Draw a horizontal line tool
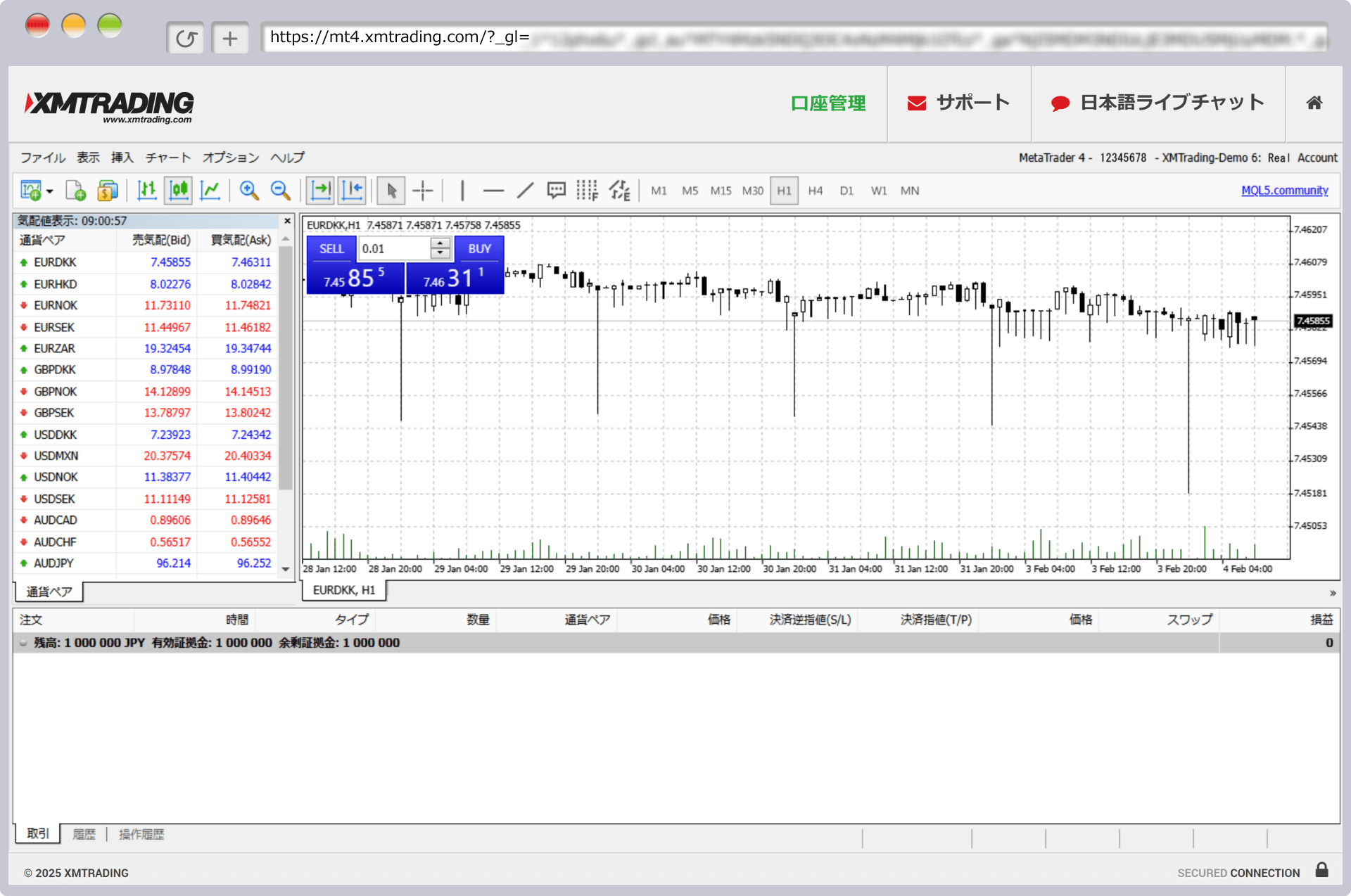Viewport: 1351px width, 896px height. pos(493,190)
